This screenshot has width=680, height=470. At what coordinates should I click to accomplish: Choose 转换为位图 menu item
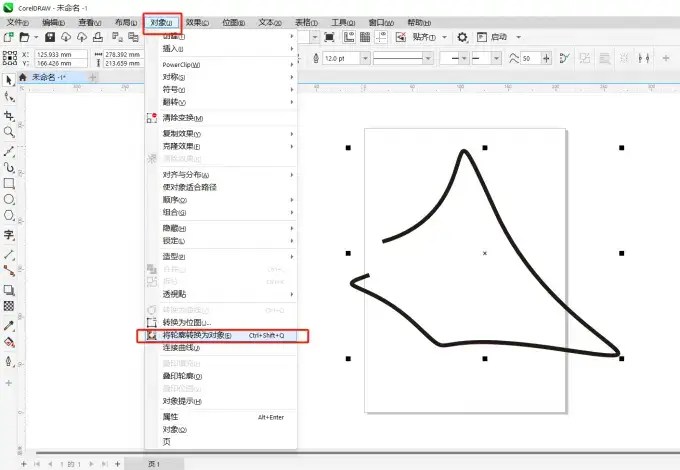[222, 323]
